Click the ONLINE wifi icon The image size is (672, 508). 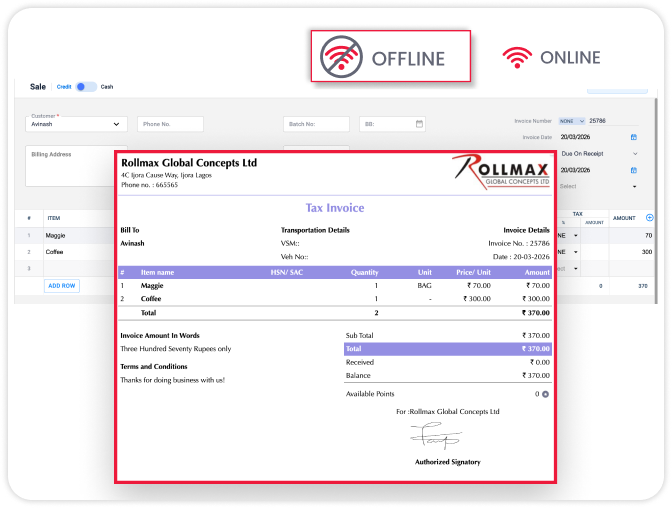click(x=517, y=57)
